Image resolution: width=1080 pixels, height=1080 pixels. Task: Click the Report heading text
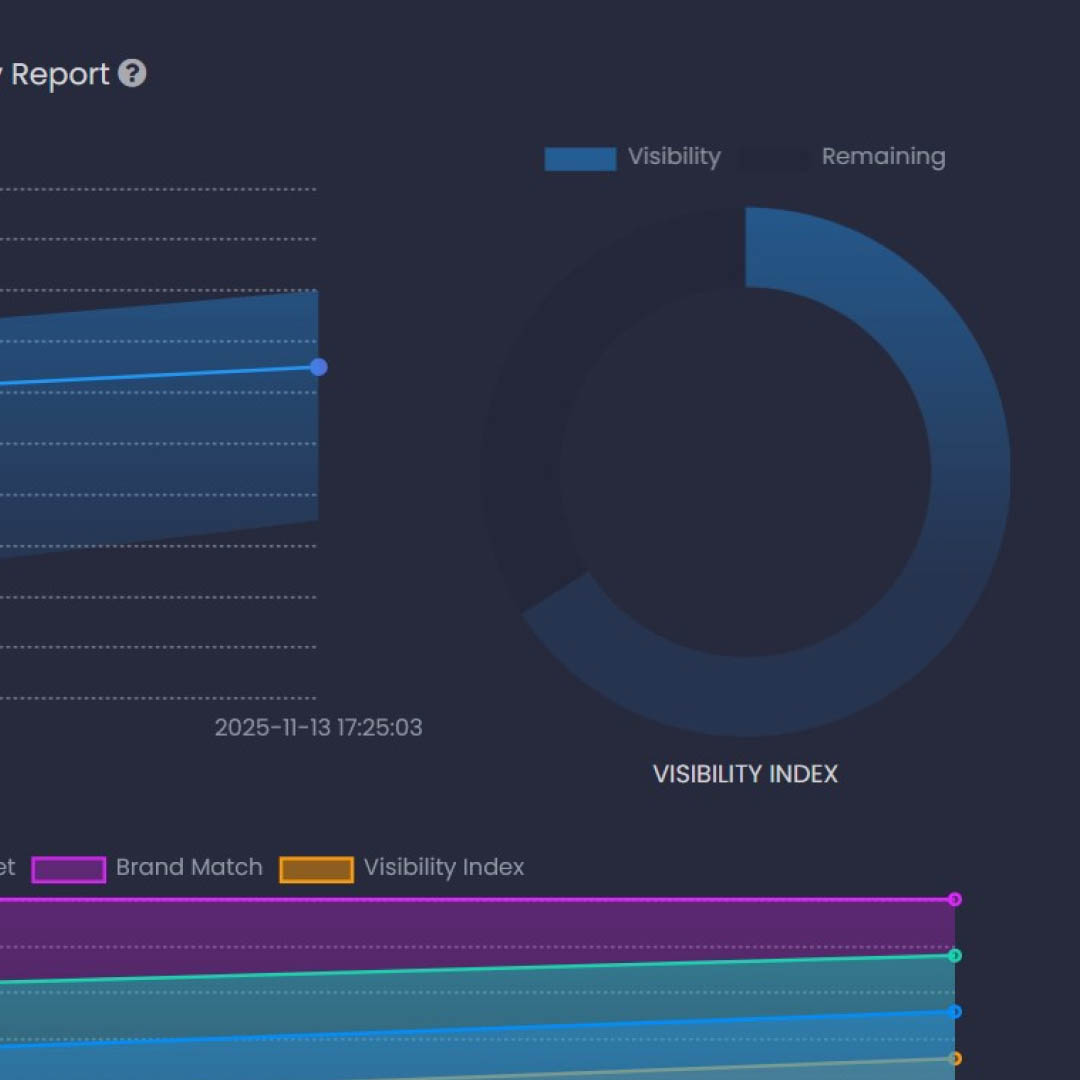[59, 74]
